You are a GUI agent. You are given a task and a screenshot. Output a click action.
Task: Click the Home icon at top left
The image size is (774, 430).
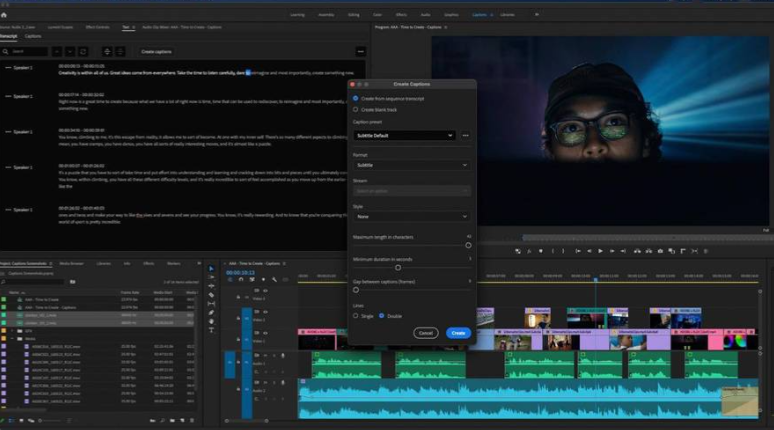pos(5,15)
